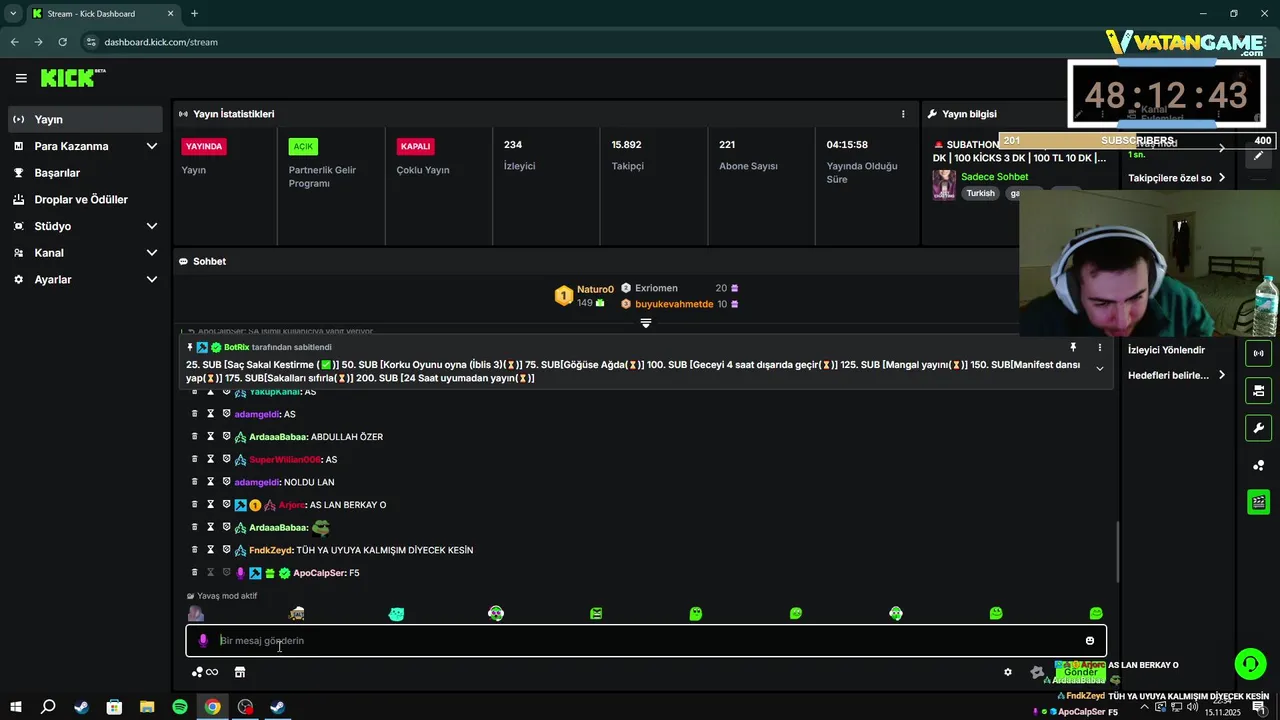This screenshot has width=1280, height=720.
Task: Open 'Hedefleri belirle...' option arrow
Action: click(x=1222, y=375)
